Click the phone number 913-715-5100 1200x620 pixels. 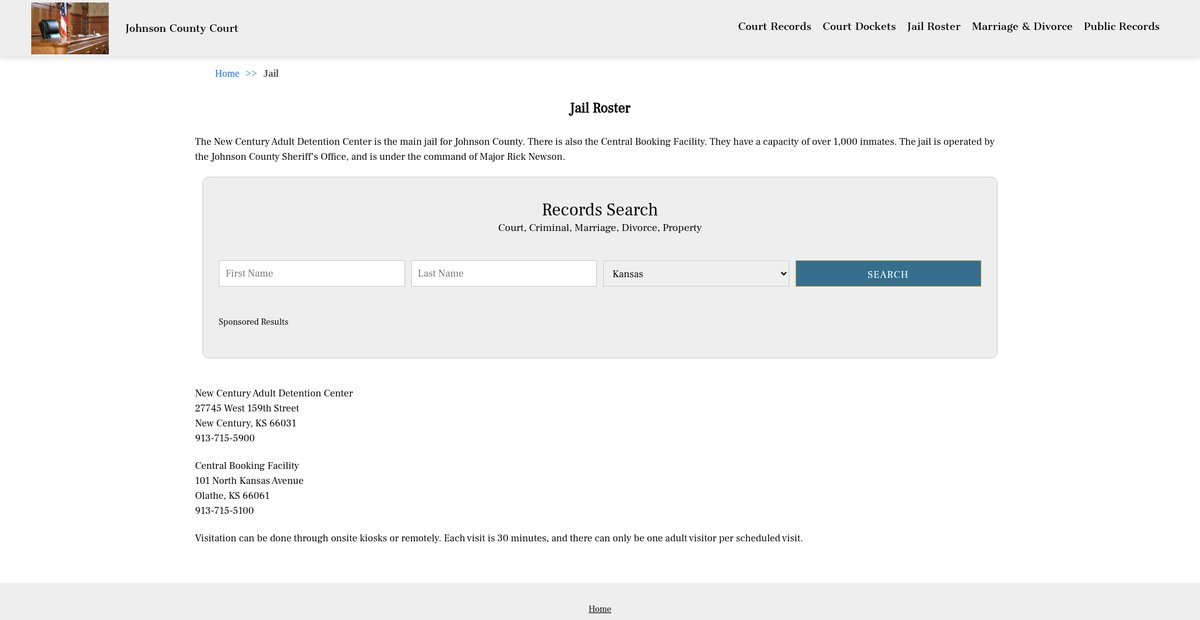[225, 511]
